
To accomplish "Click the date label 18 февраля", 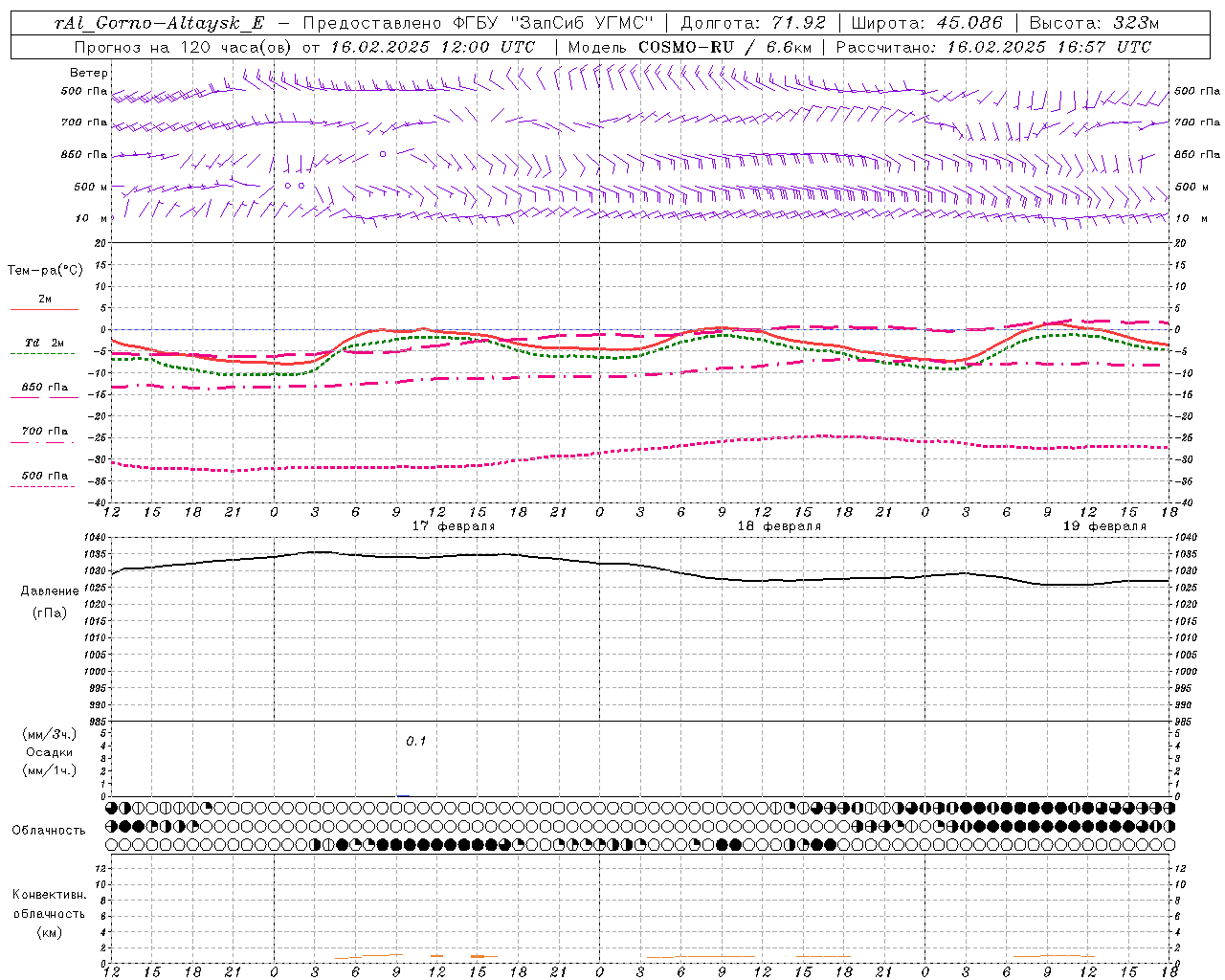I will coord(779,526).
